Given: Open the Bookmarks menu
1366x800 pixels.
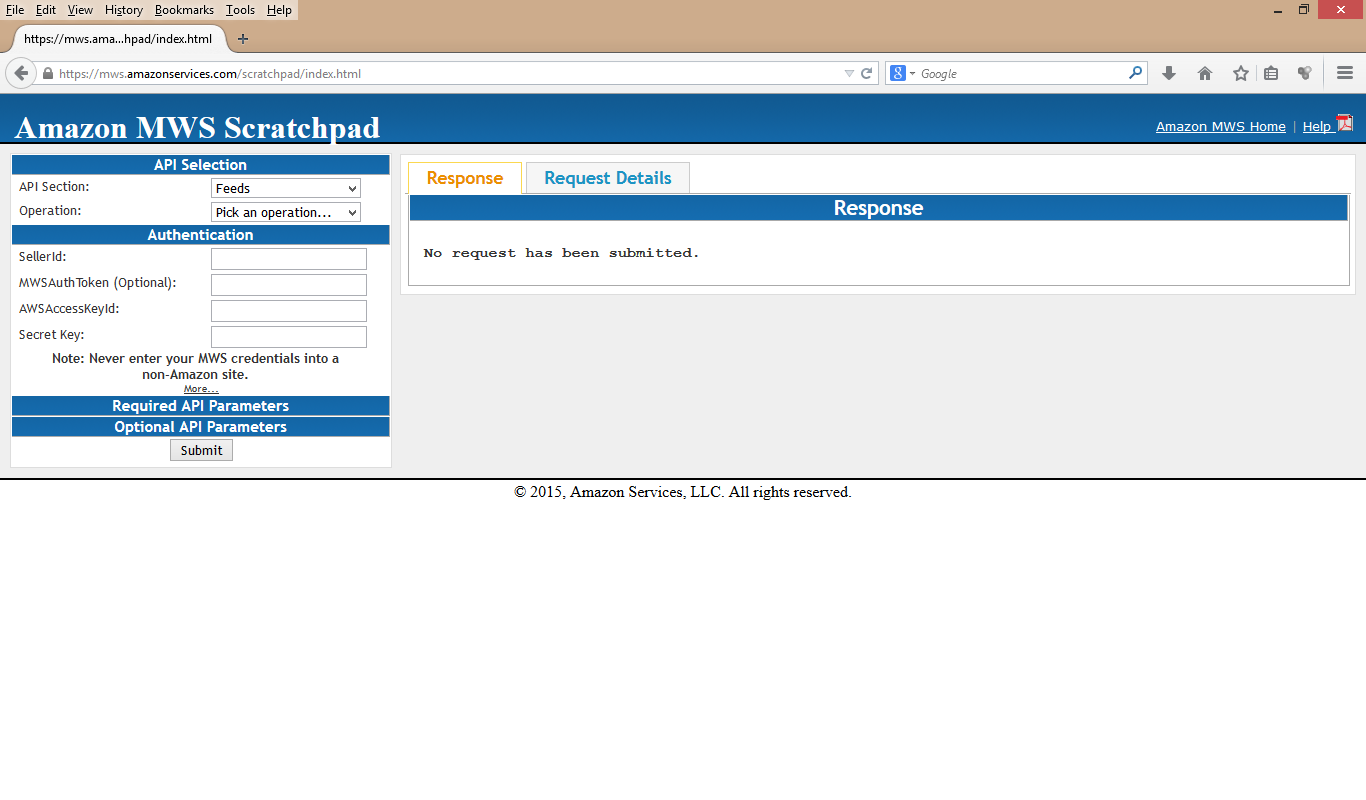Looking at the screenshot, I should point(184,10).
